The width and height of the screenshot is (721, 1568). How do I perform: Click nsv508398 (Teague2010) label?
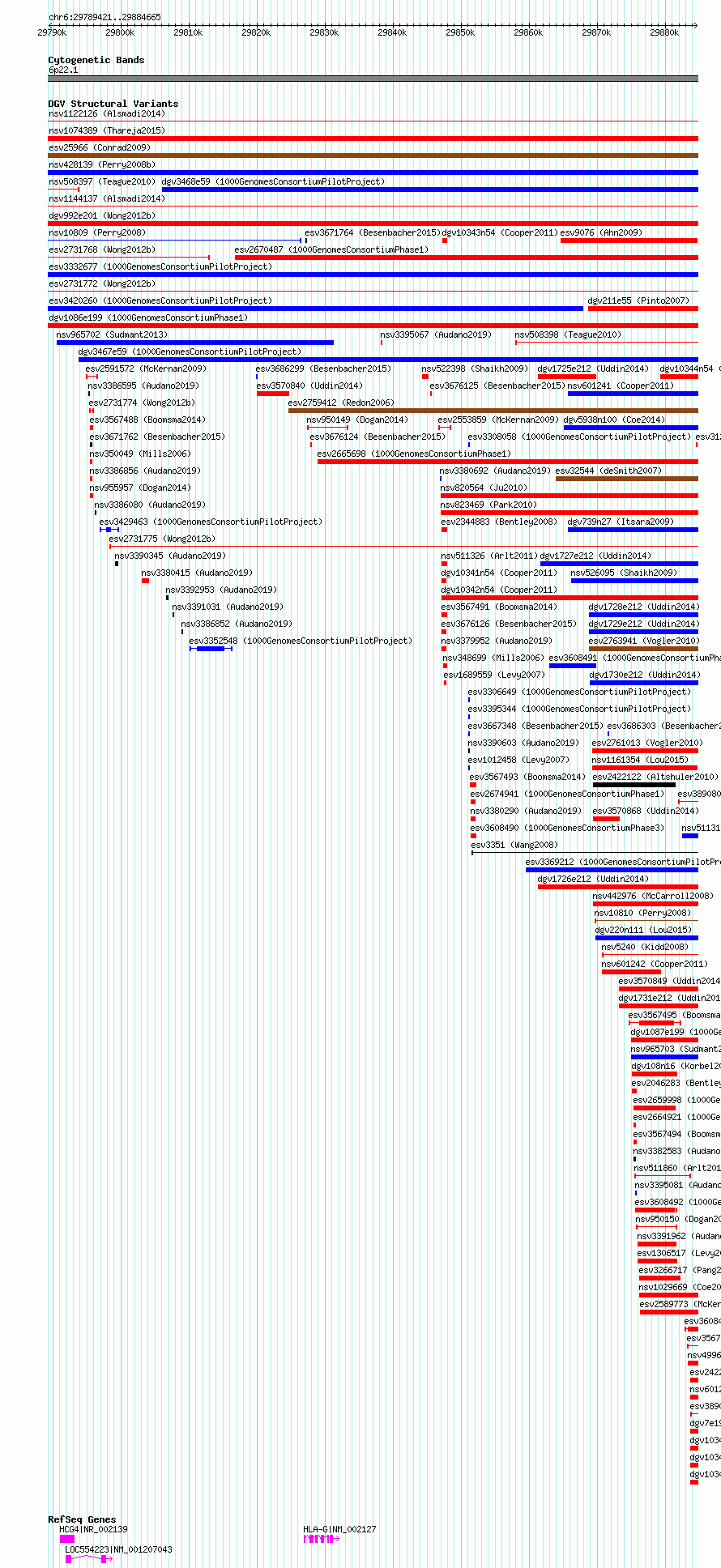pyautogui.click(x=568, y=334)
